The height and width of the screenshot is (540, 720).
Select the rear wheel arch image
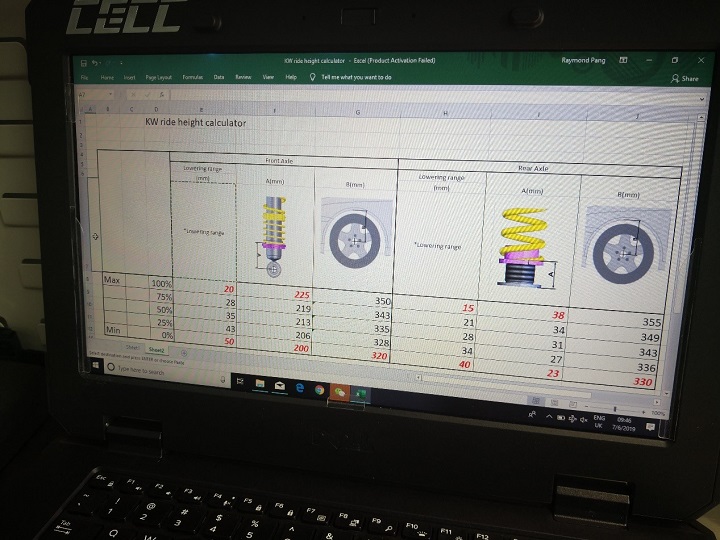pos(626,244)
